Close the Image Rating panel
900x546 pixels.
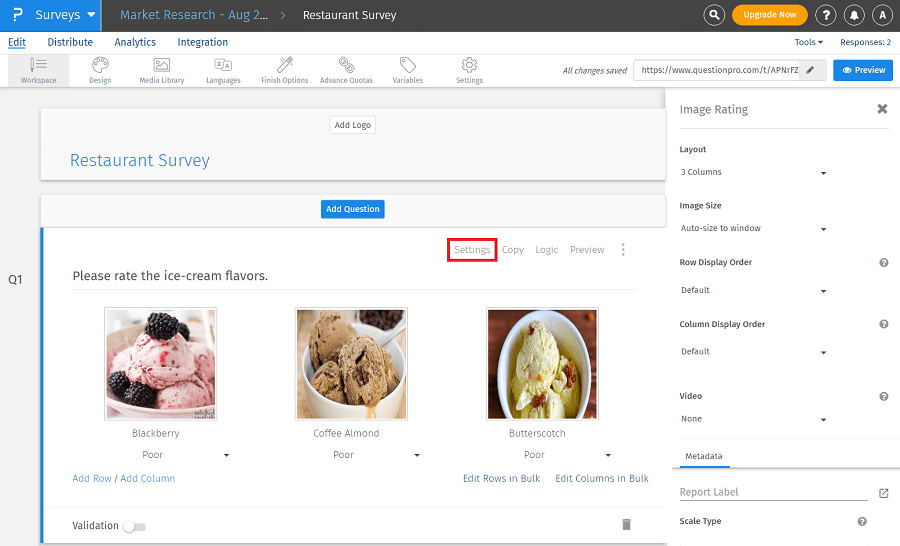882,109
